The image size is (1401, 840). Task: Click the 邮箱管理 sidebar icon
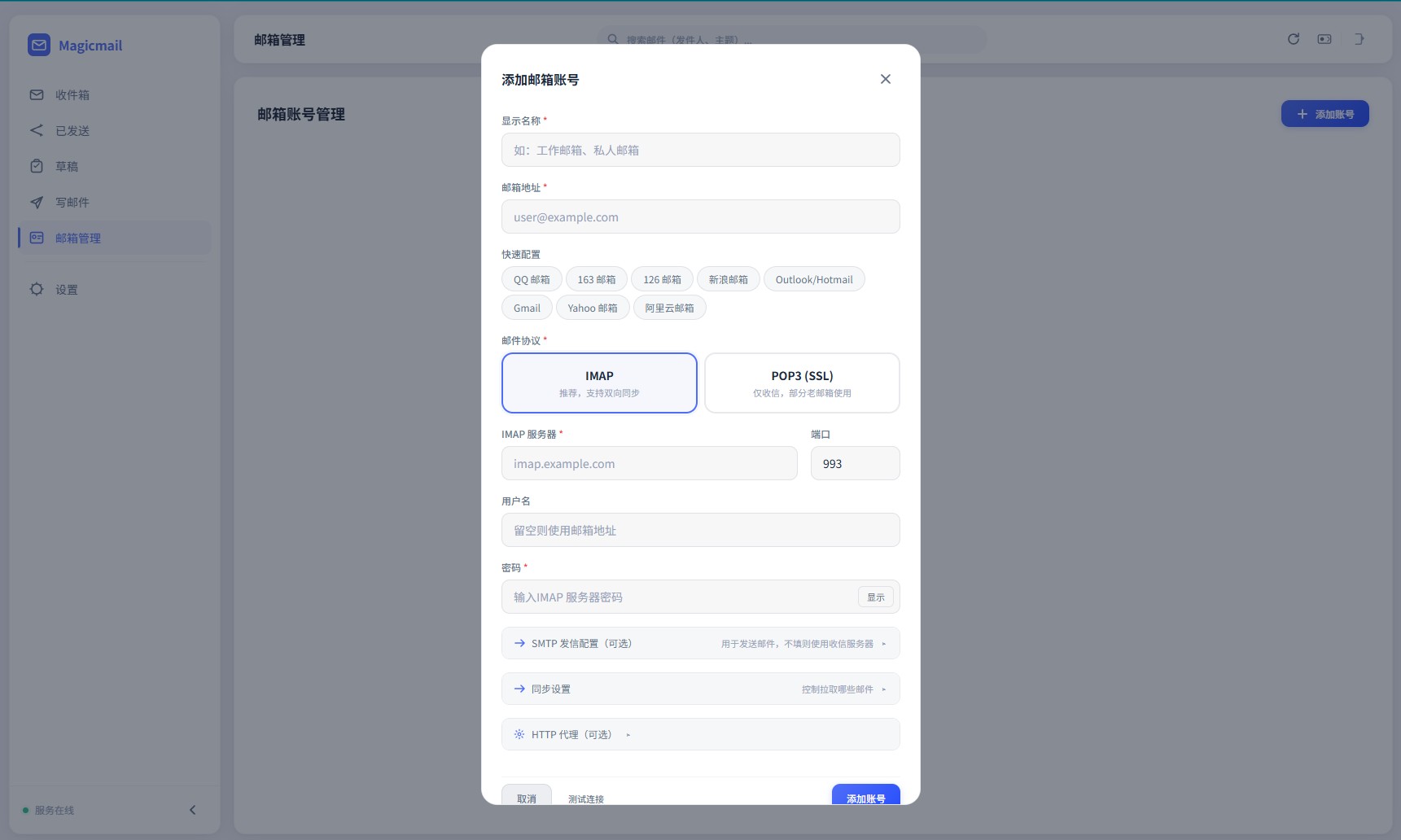(37, 238)
